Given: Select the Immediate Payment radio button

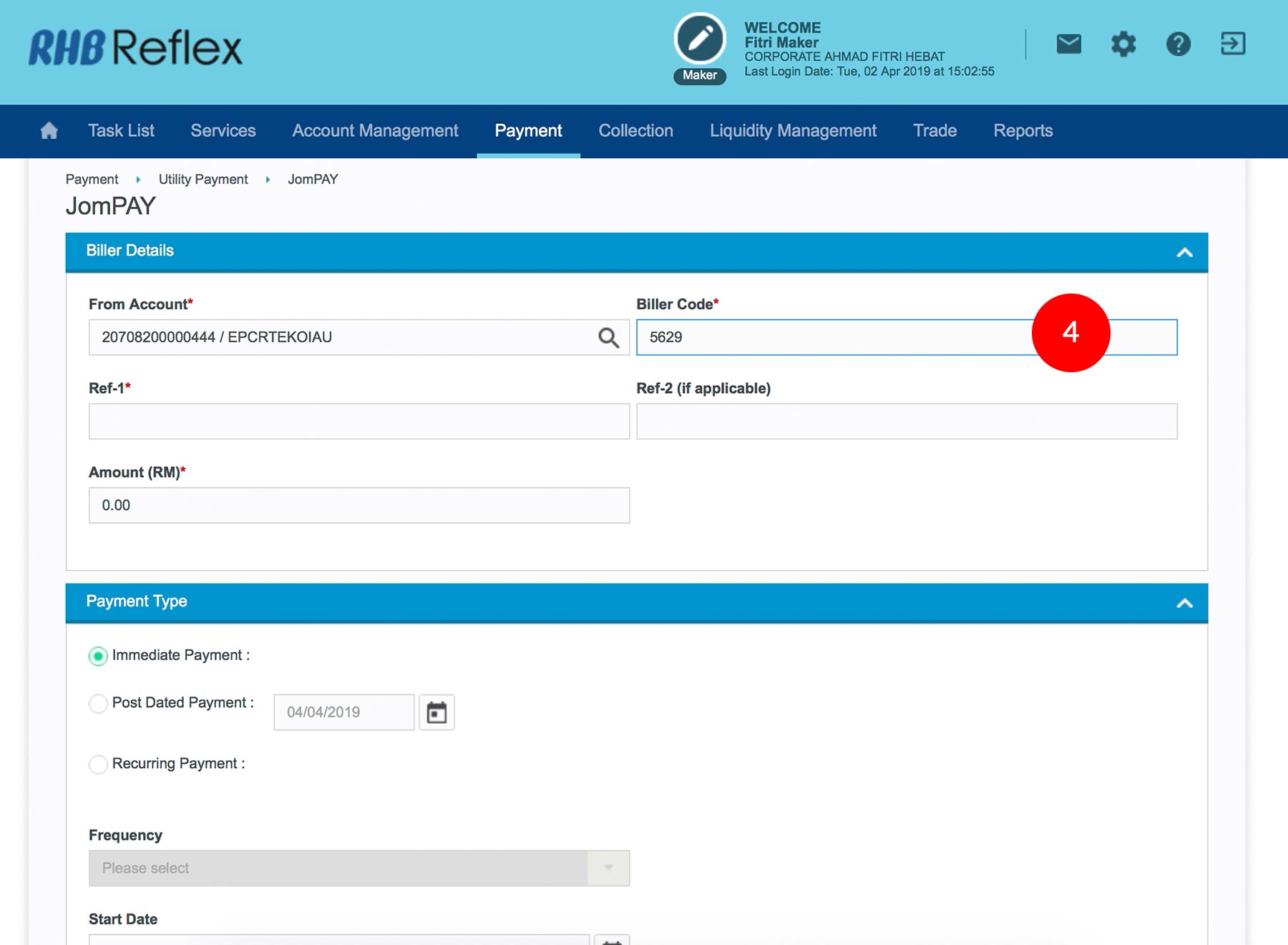Looking at the screenshot, I should tap(98, 656).
